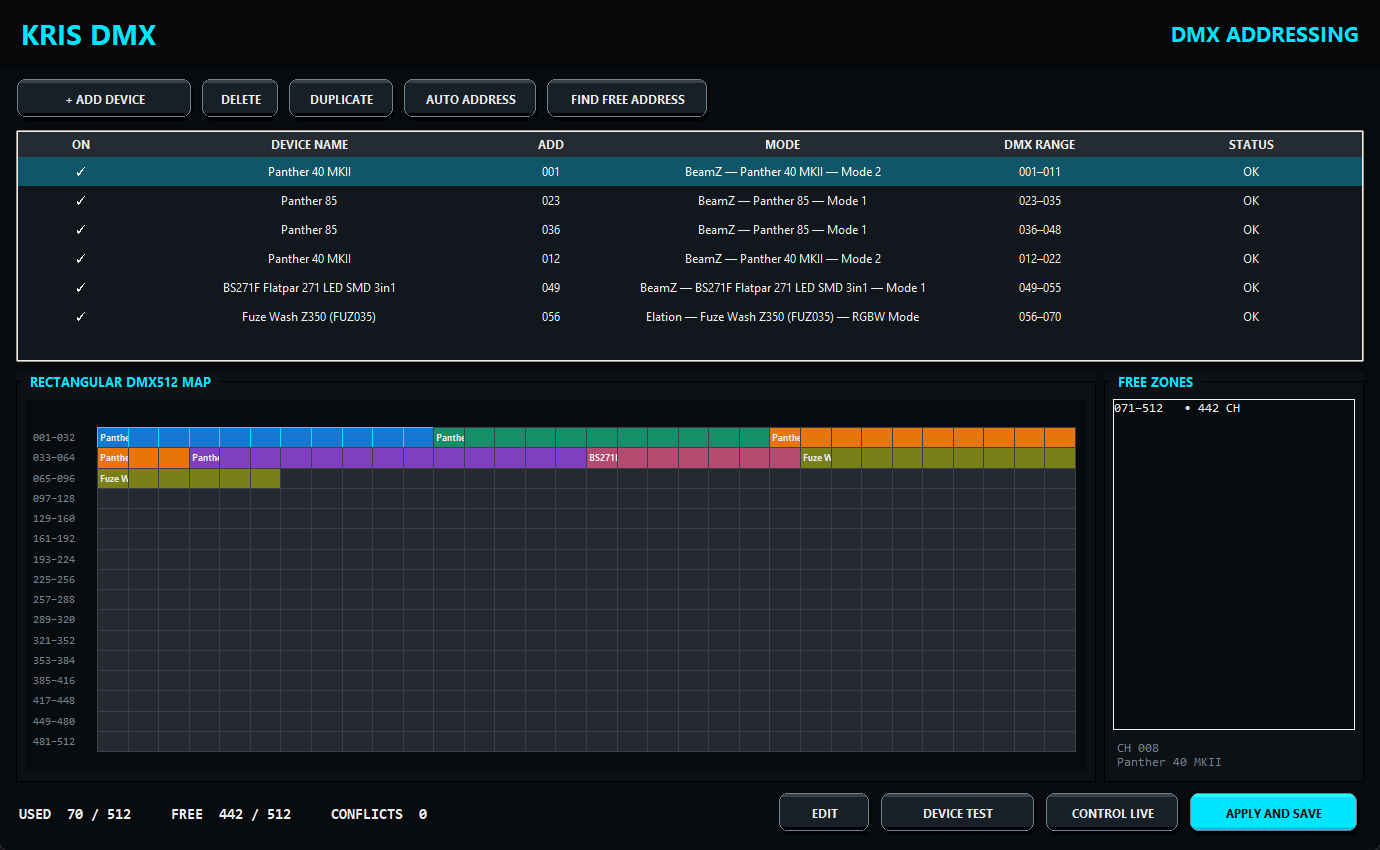Toggle ON checkmark for Fuze Wash Z350 row

[81, 317]
